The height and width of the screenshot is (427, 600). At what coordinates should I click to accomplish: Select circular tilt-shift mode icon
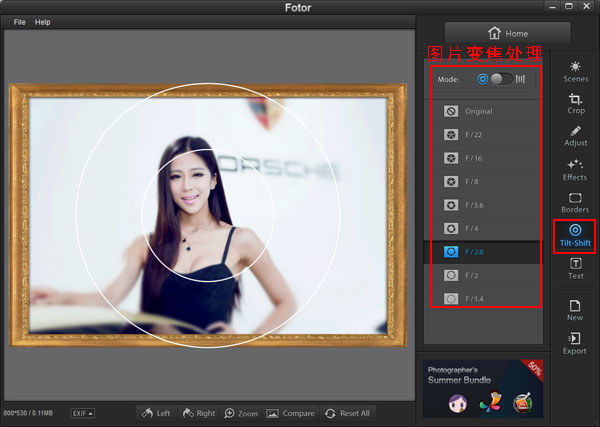pos(483,79)
